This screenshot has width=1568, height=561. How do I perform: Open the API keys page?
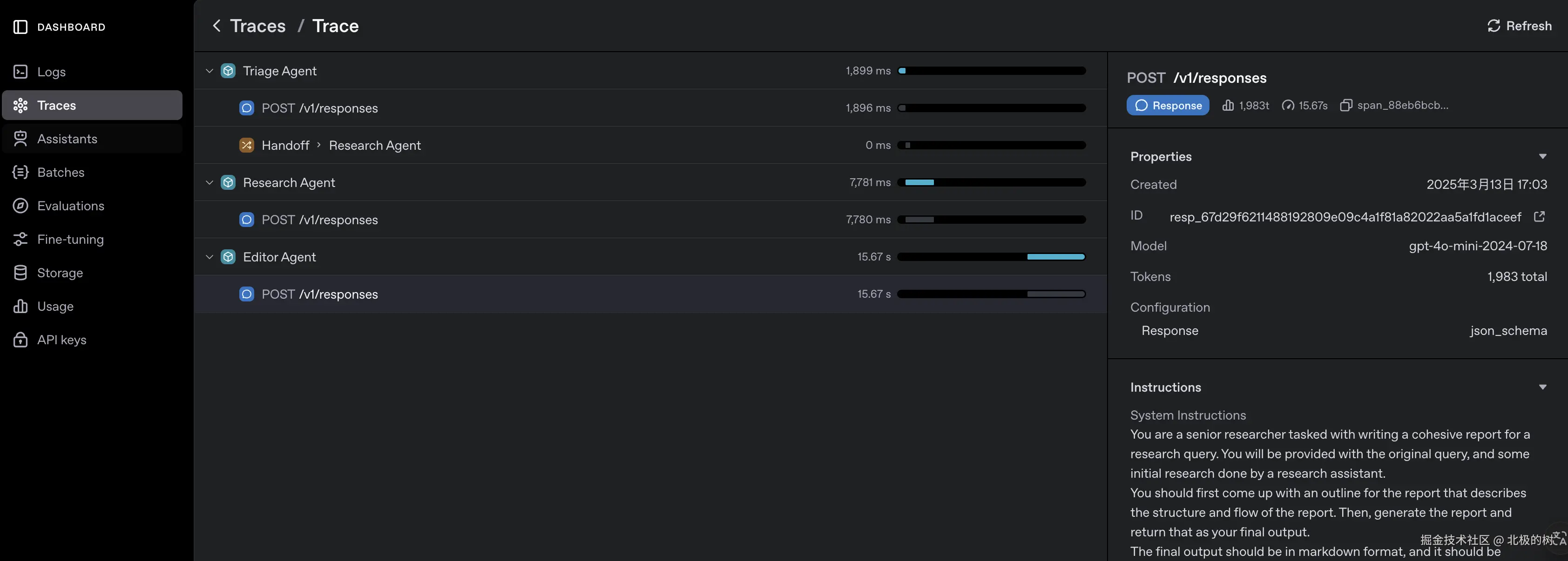(x=61, y=340)
